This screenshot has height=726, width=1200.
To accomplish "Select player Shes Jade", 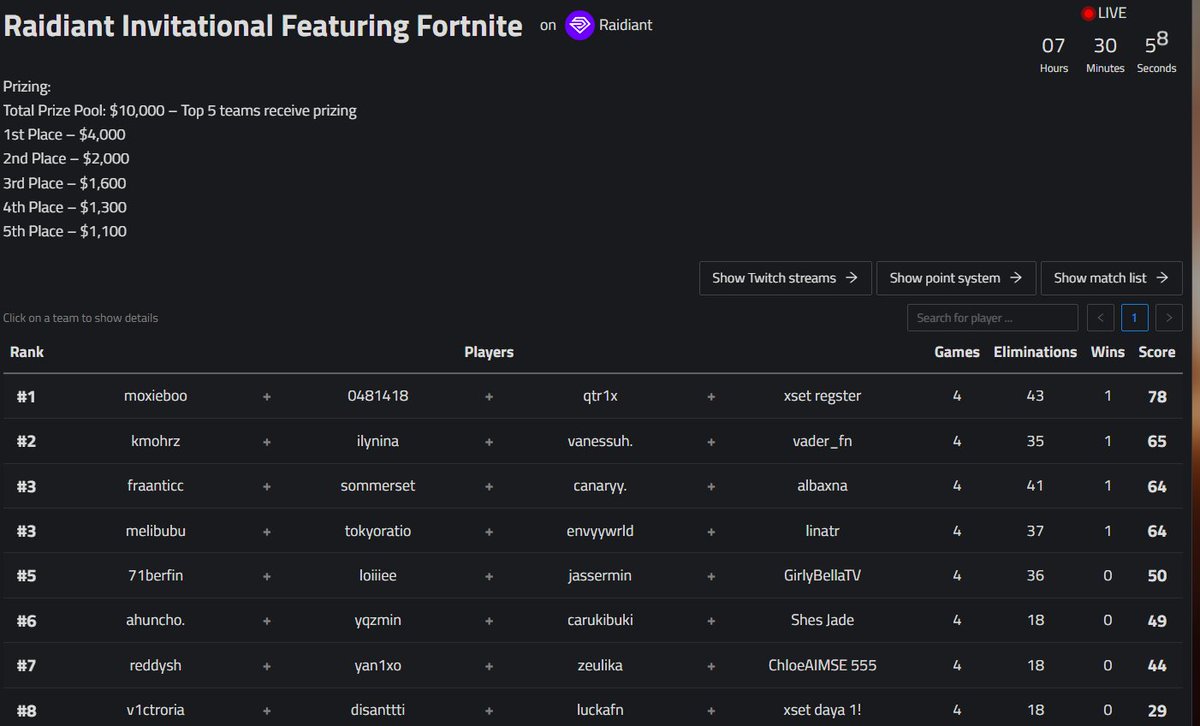I will (822, 620).
